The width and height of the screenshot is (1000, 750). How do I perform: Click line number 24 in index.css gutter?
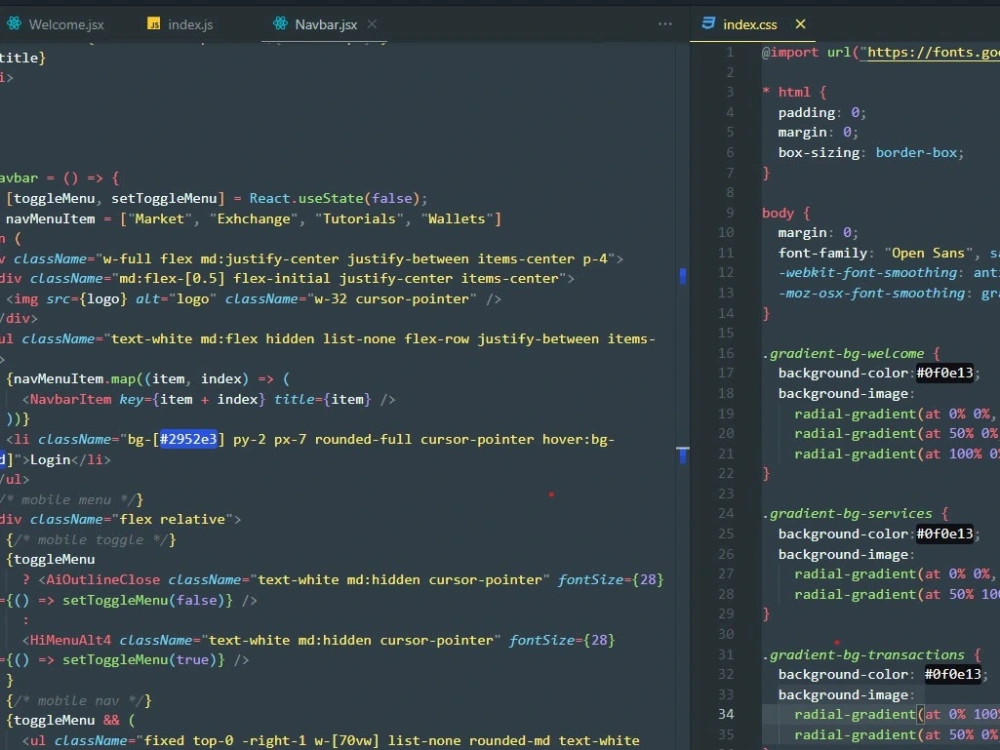pyautogui.click(x=726, y=513)
